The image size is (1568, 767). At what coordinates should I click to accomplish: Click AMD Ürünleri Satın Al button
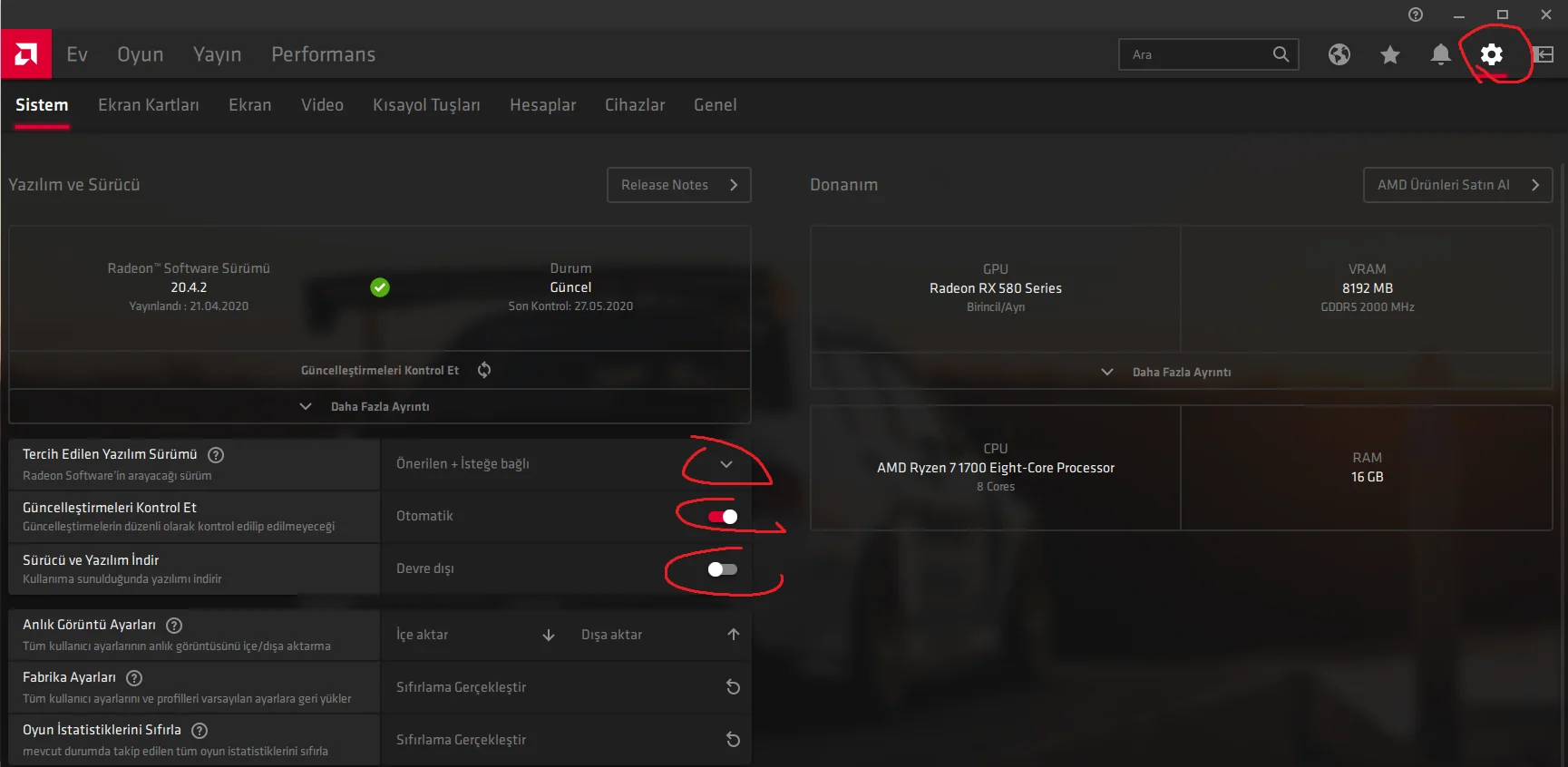coord(1458,185)
